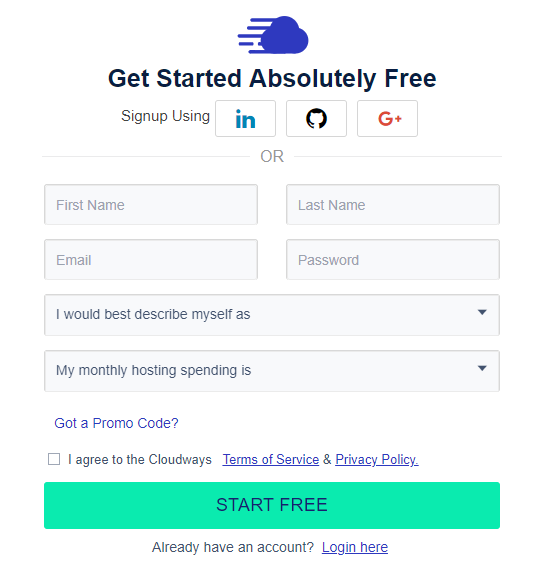The width and height of the screenshot is (545, 570).
Task: Click into the Email field
Action: 151,260
